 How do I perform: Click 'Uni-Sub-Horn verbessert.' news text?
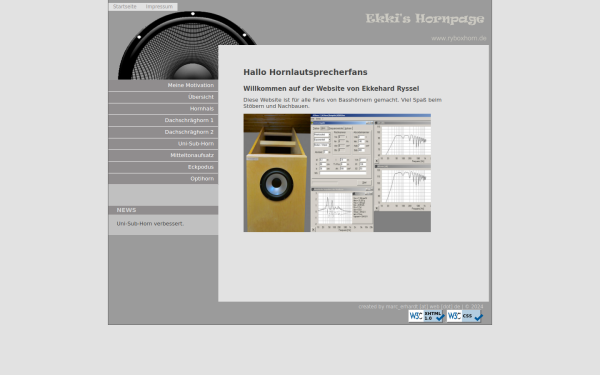coord(150,223)
